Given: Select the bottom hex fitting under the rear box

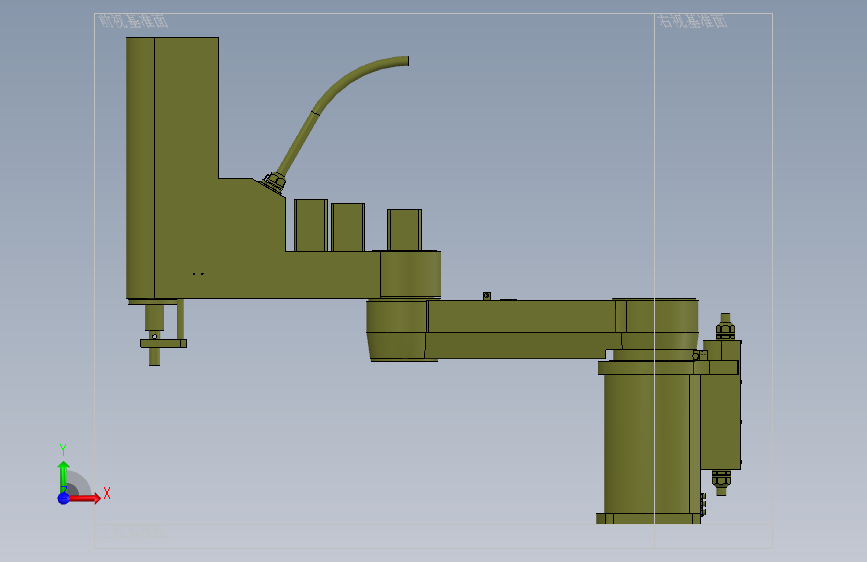Looking at the screenshot, I should pyautogui.click(x=721, y=482).
